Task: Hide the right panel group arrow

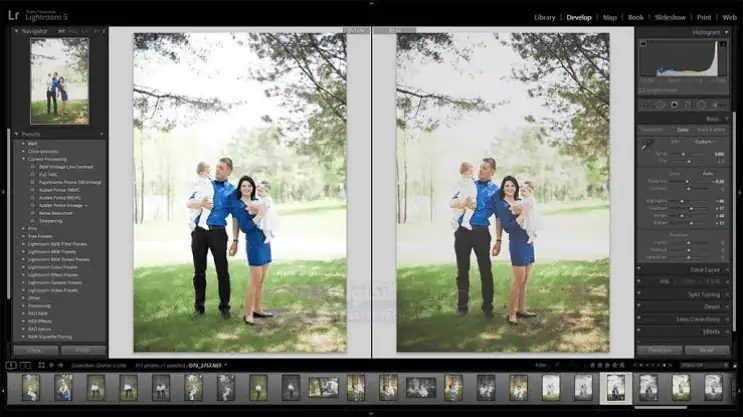Action: 740,192
